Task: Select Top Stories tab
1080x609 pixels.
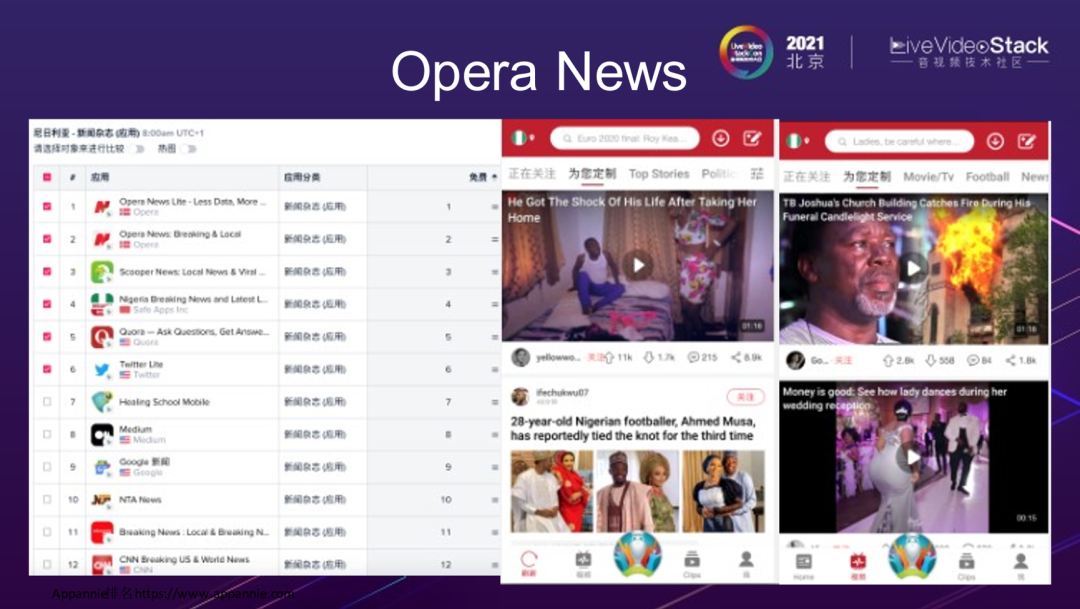Action: click(x=658, y=174)
